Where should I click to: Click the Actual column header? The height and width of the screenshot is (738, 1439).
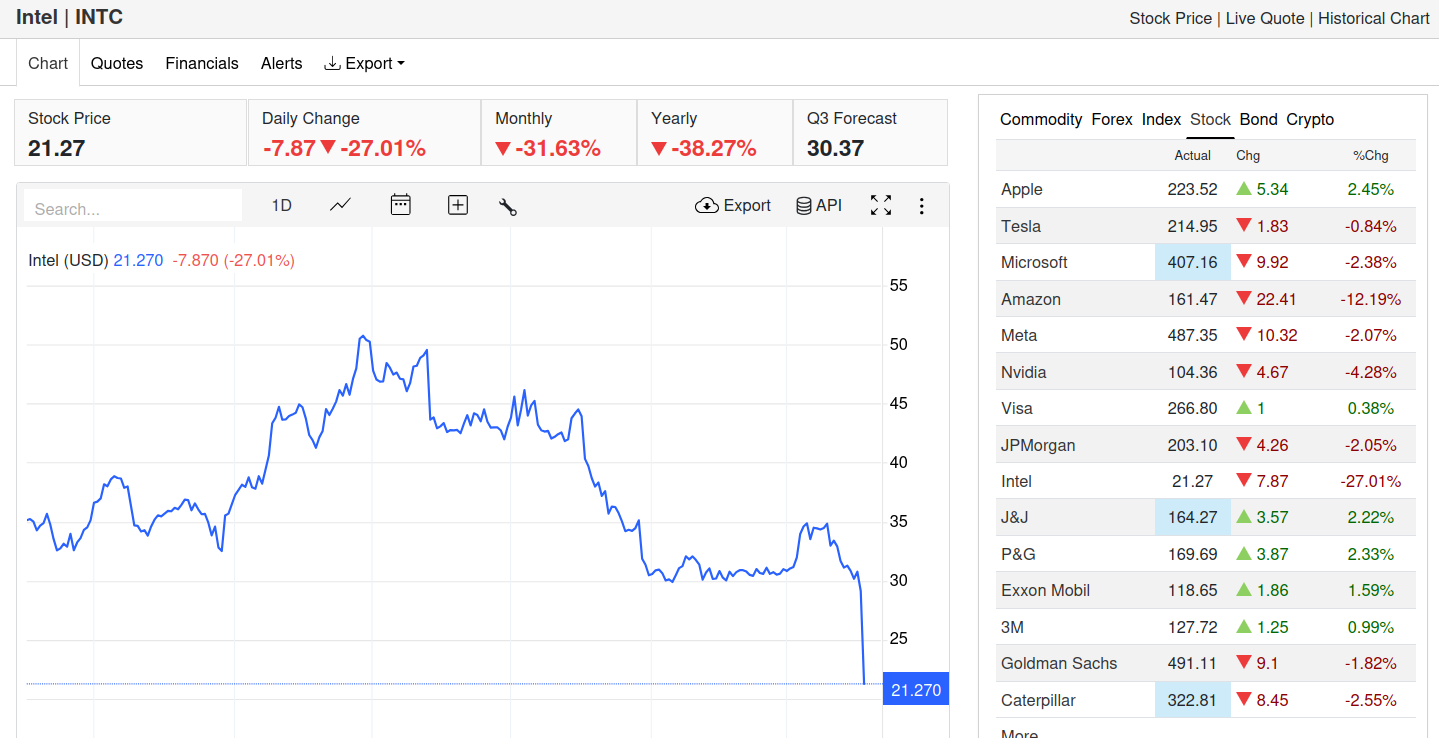(1193, 155)
